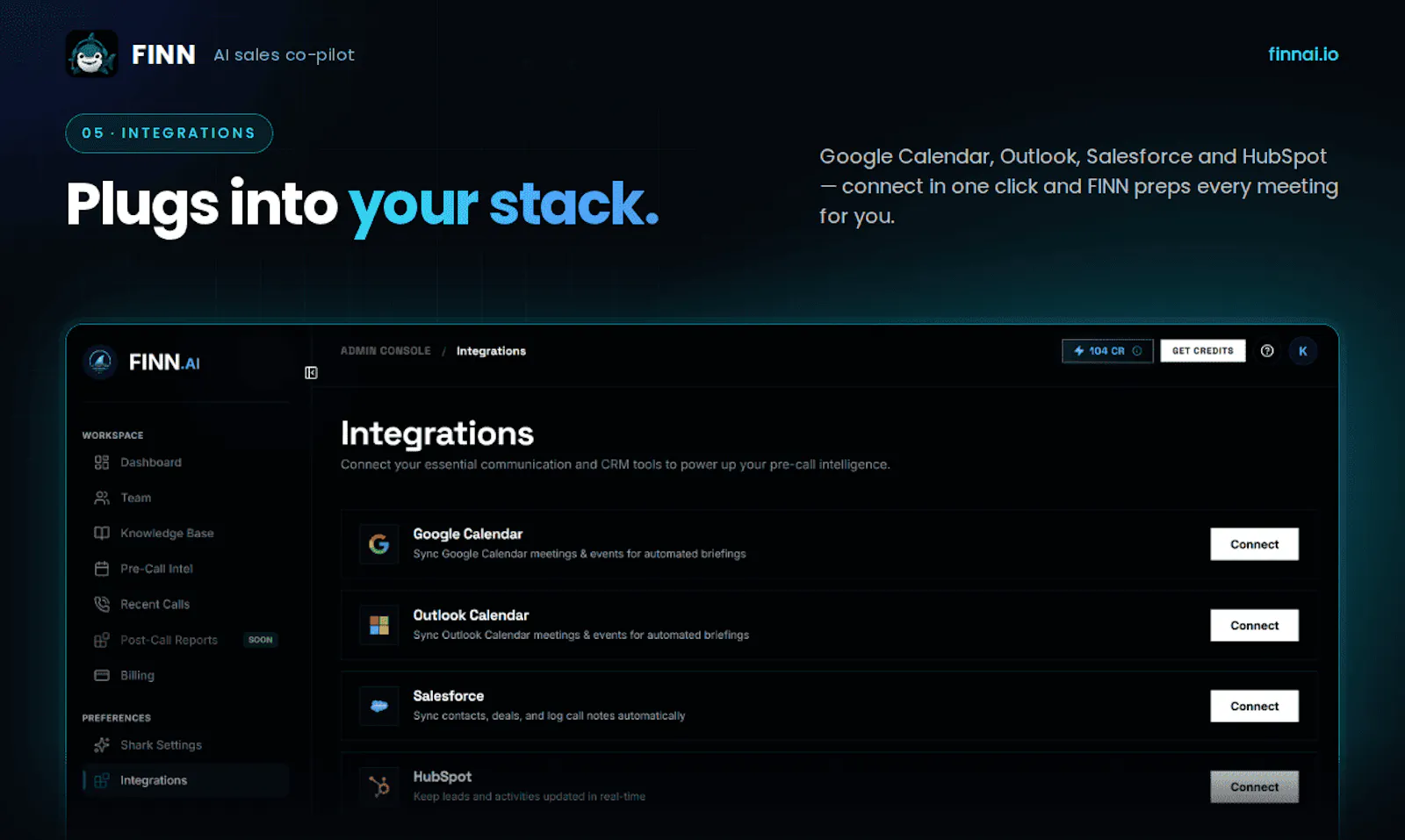Image resolution: width=1405 pixels, height=840 pixels.
Task: Click Admin Console breadcrumb
Action: tap(385, 351)
